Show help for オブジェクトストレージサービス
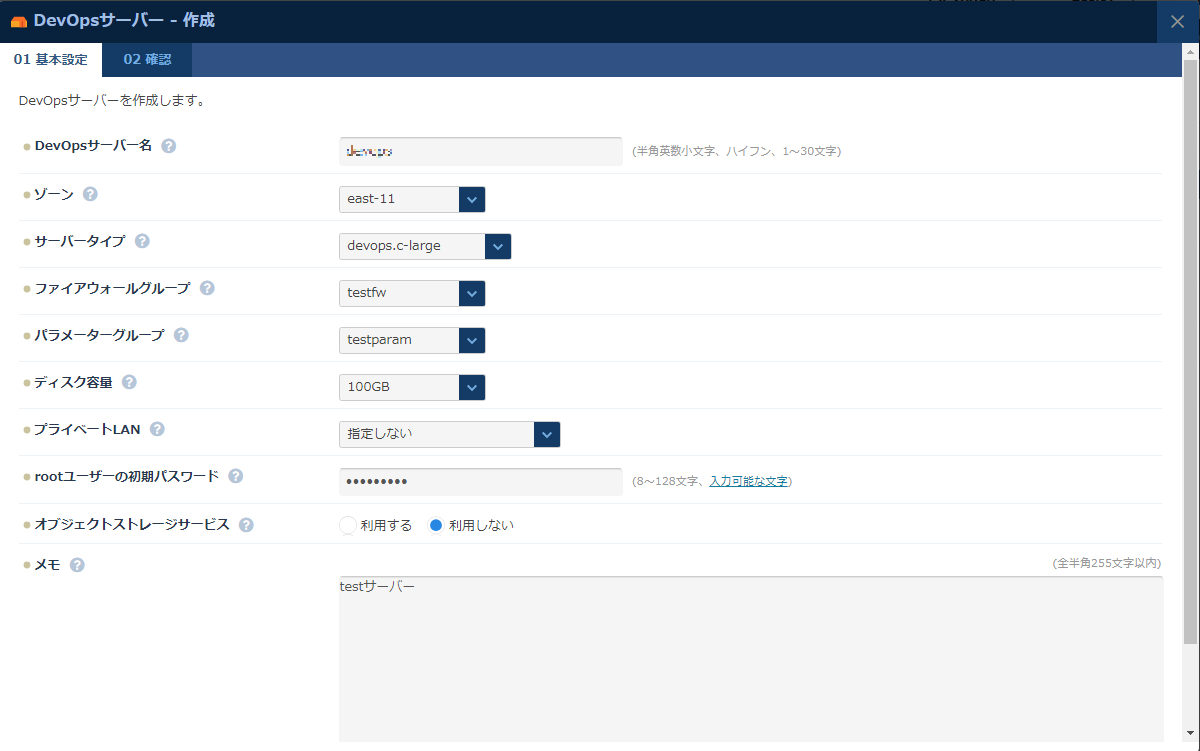The width and height of the screenshot is (1200, 751). click(x=246, y=525)
